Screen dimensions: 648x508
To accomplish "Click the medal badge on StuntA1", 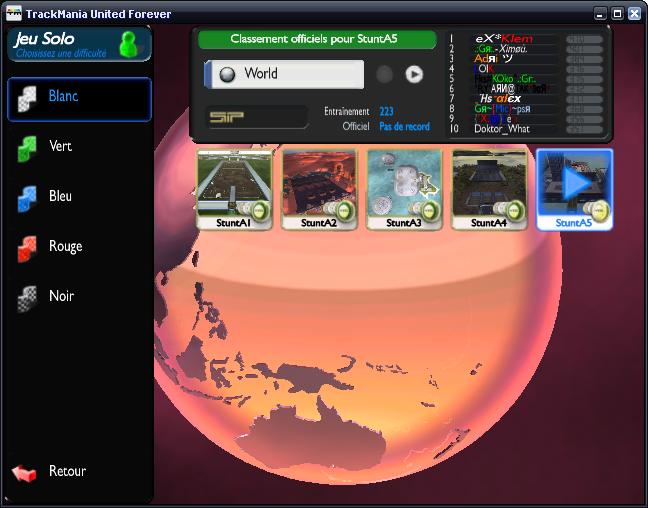I will 258,210.
